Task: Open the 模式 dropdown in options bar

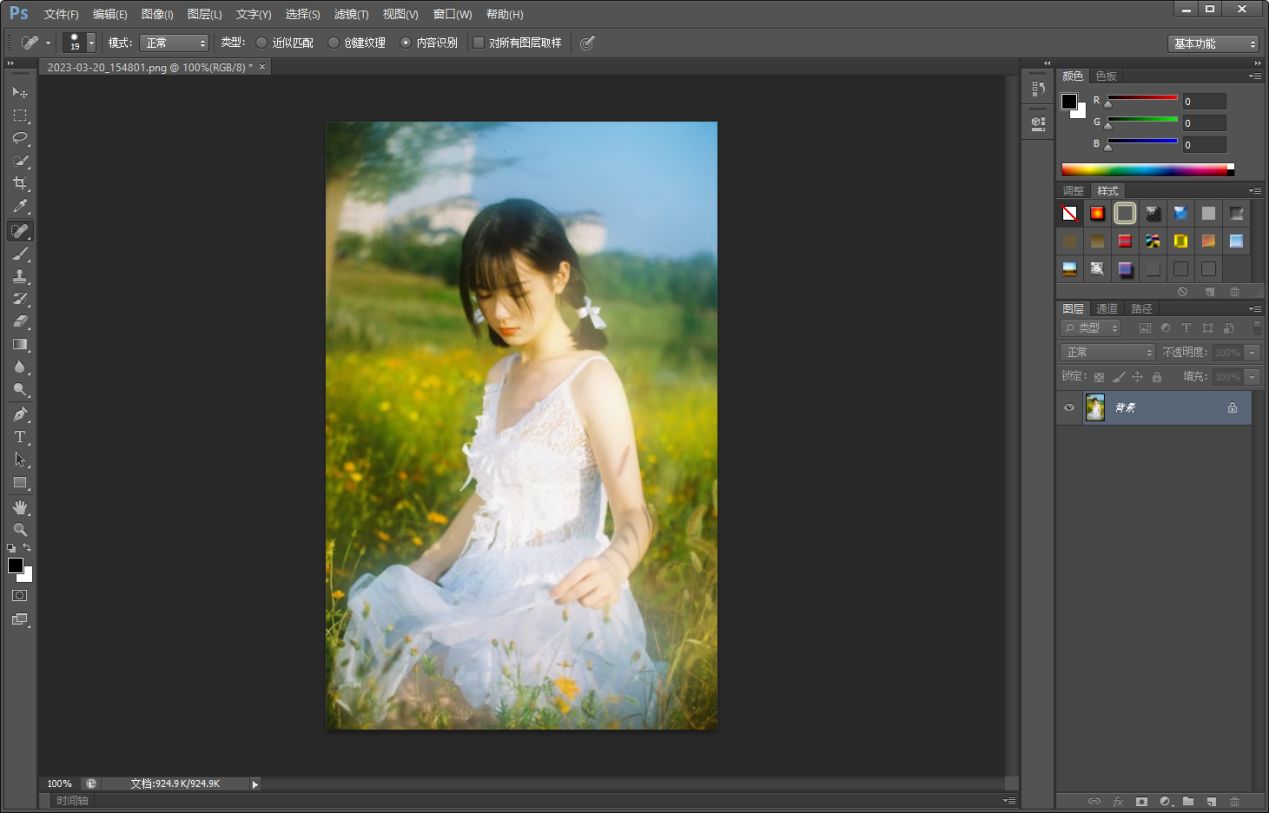Action: [x=174, y=43]
